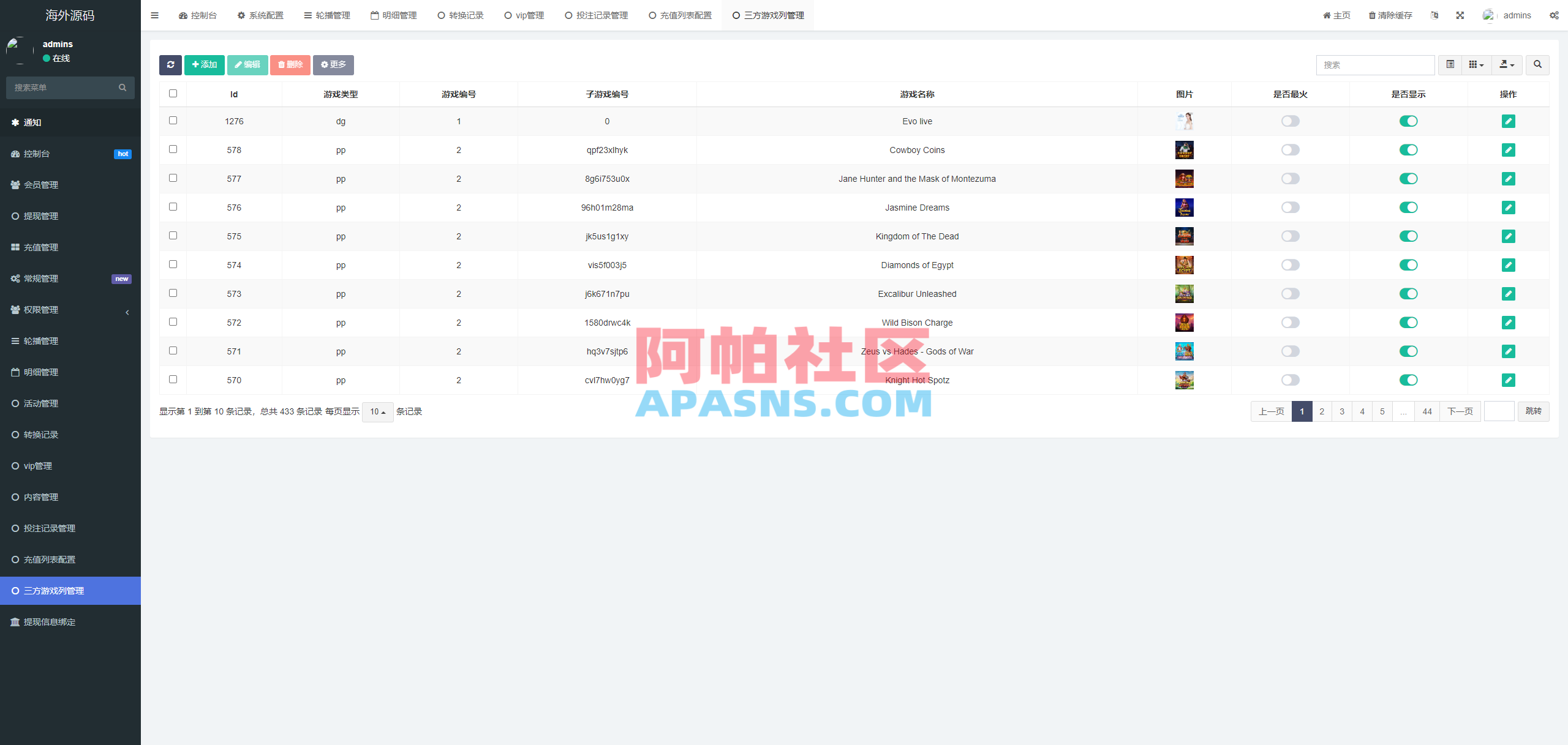Toggle 是否显示 switch for Diamonds of Egypt

click(1408, 265)
